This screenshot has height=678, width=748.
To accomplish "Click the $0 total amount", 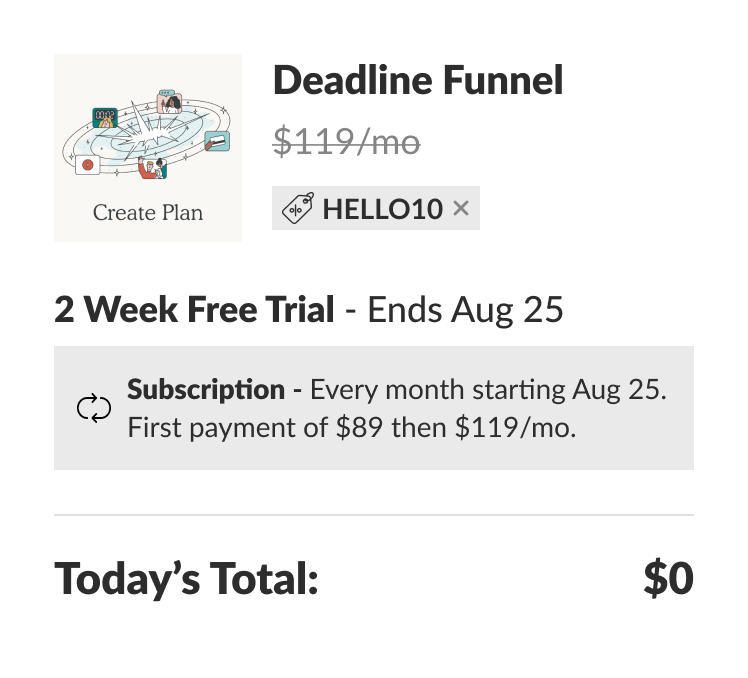I will (x=668, y=578).
